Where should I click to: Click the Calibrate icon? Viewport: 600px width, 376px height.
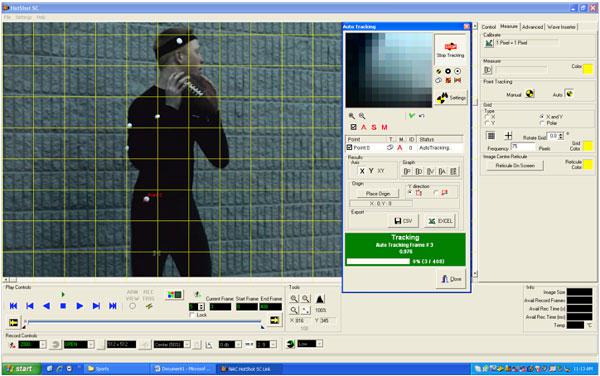click(x=489, y=43)
